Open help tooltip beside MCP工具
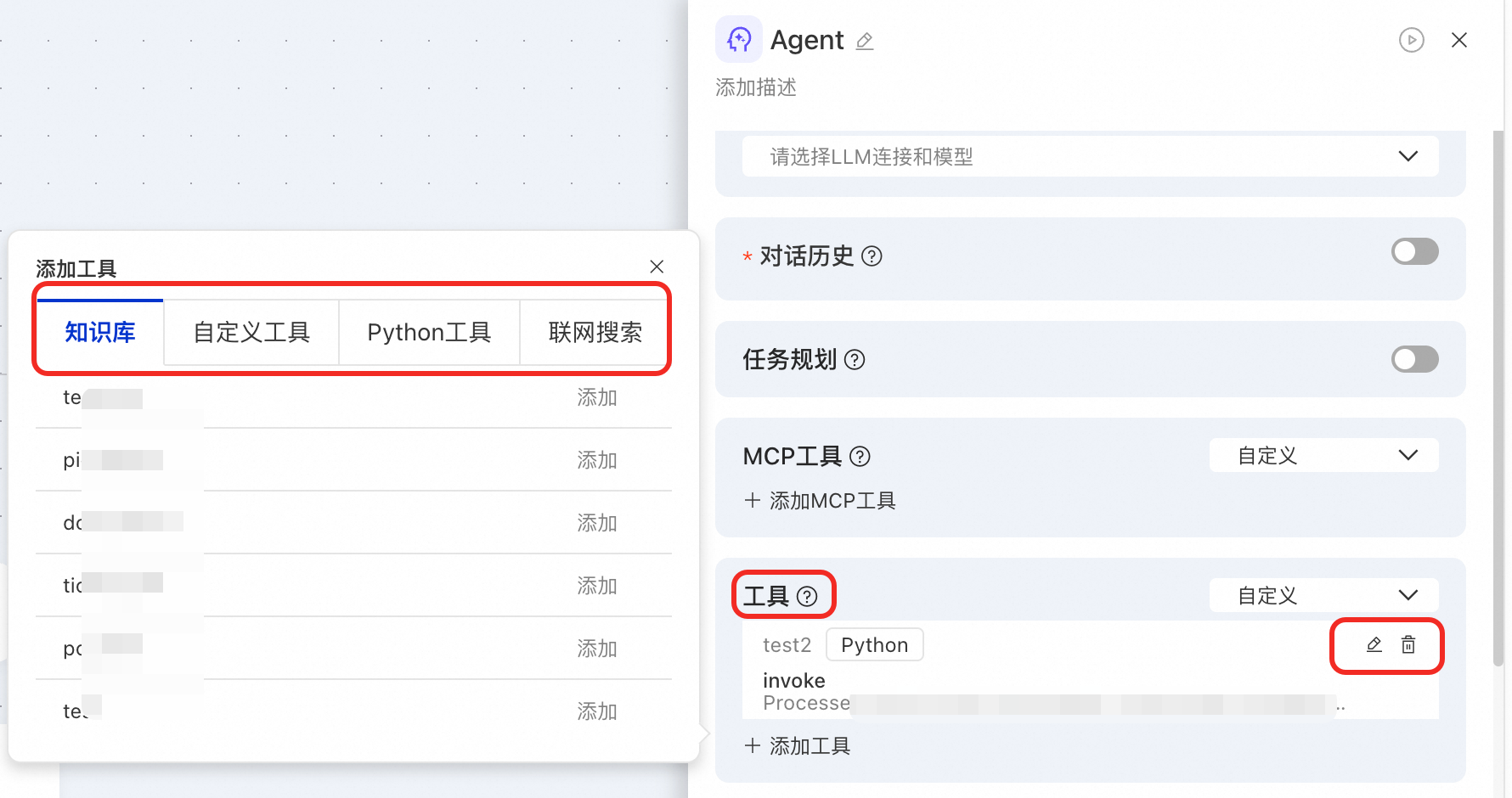The width and height of the screenshot is (1512, 798). pyautogui.click(x=860, y=457)
